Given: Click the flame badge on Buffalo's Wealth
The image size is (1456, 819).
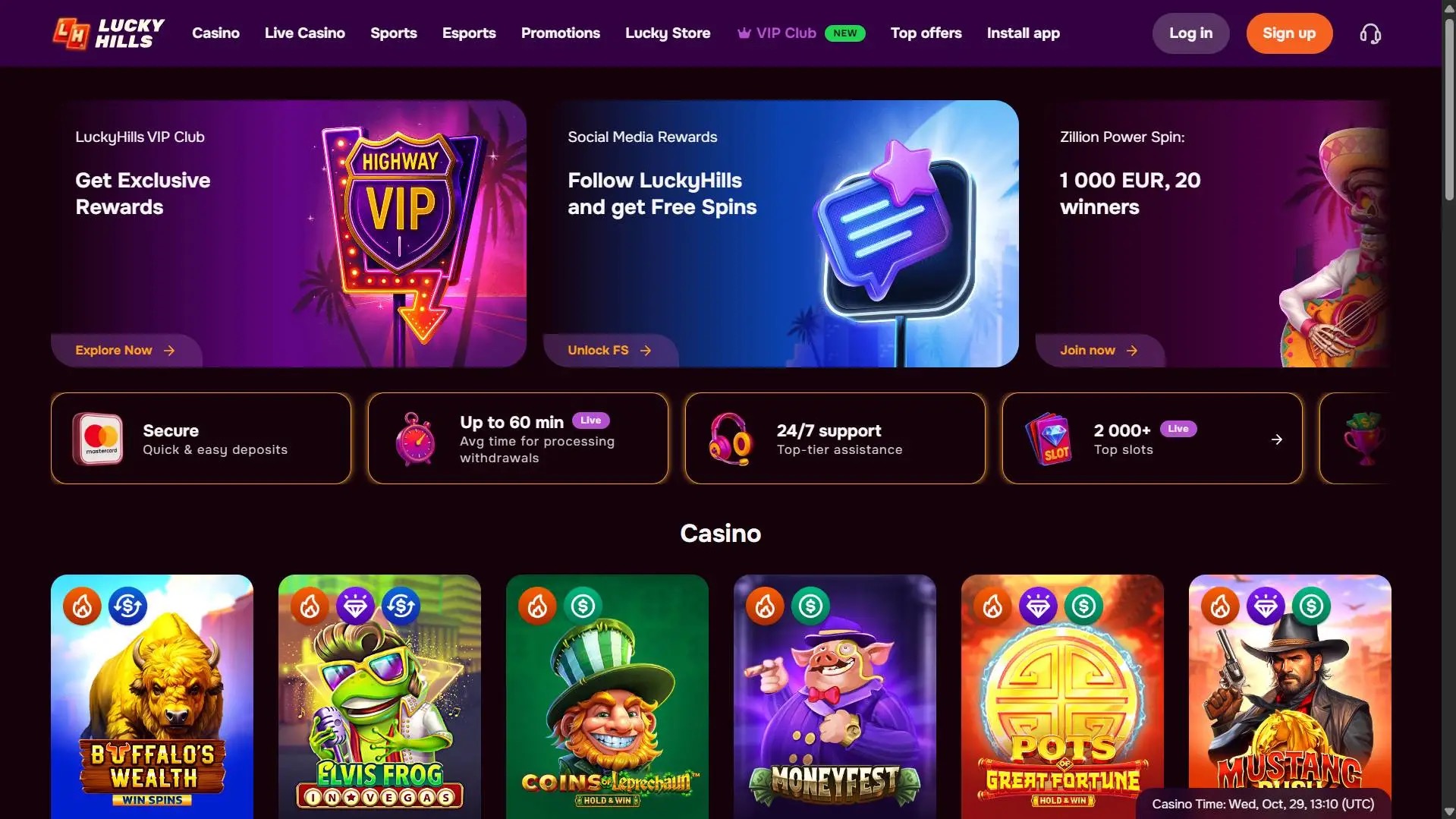Looking at the screenshot, I should point(83,606).
